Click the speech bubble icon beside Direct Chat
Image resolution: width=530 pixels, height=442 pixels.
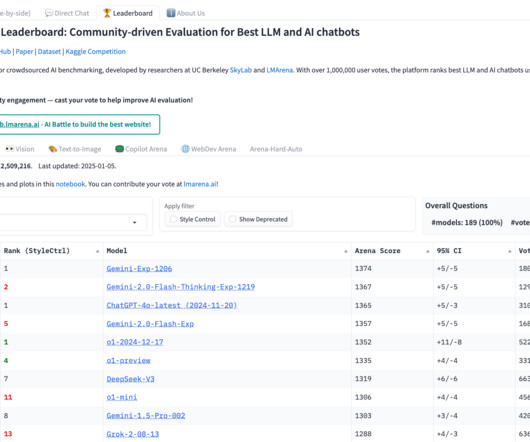(49, 13)
